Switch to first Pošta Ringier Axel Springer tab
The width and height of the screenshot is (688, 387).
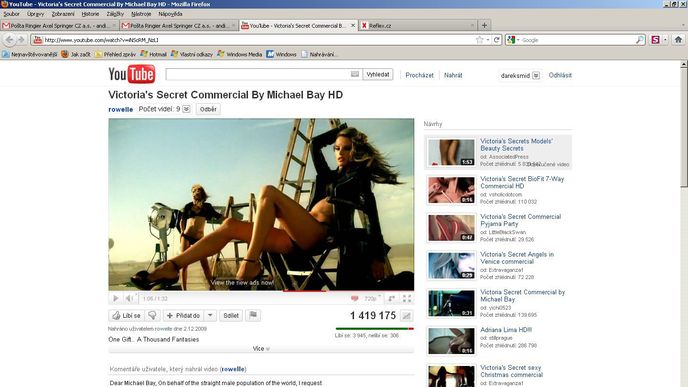pyautogui.click(x=60, y=25)
